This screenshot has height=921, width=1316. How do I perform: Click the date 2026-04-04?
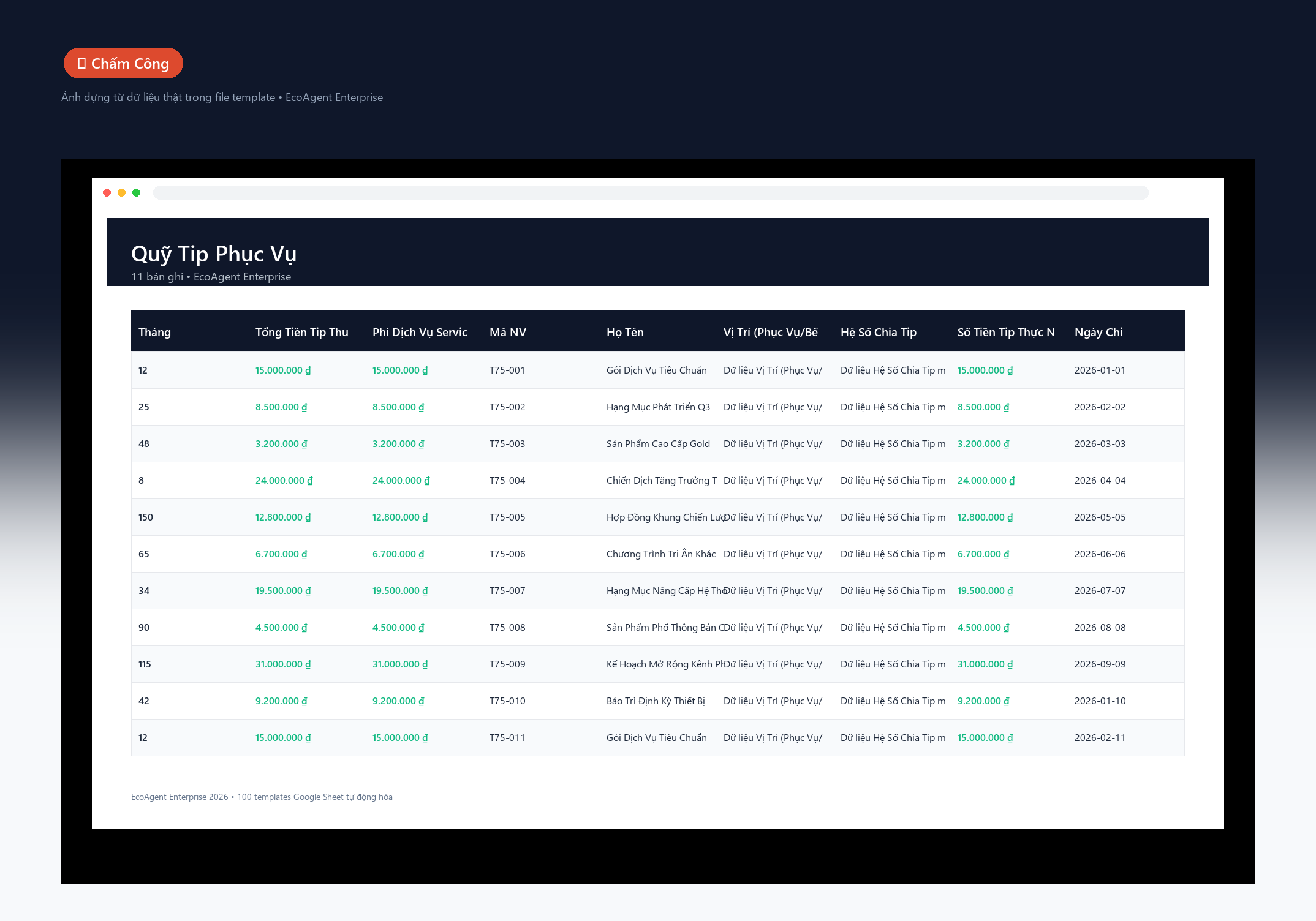pyautogui.click(x=1100, y=480)
